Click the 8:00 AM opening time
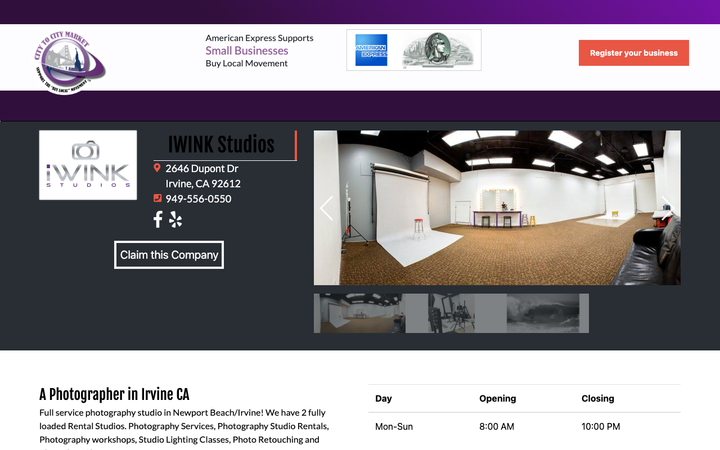This screenshot has height=450, width=720. click(x=497, y=427)
